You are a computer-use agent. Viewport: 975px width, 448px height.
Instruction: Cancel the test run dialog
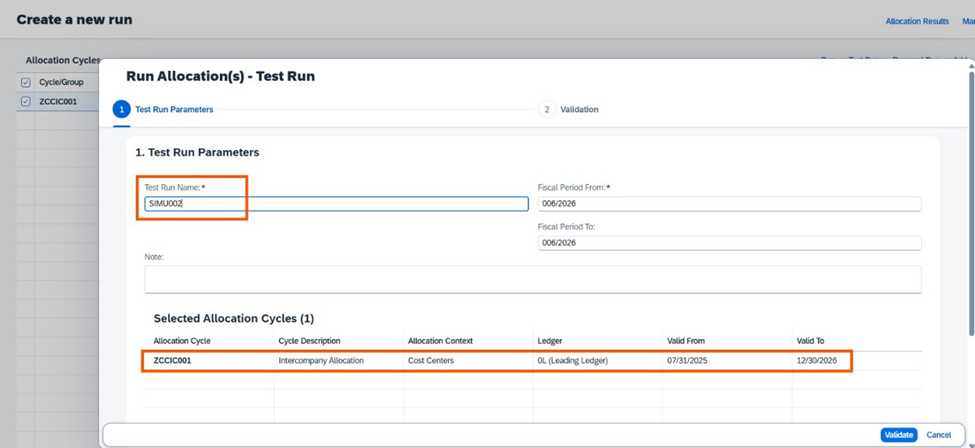pos(938,435)
